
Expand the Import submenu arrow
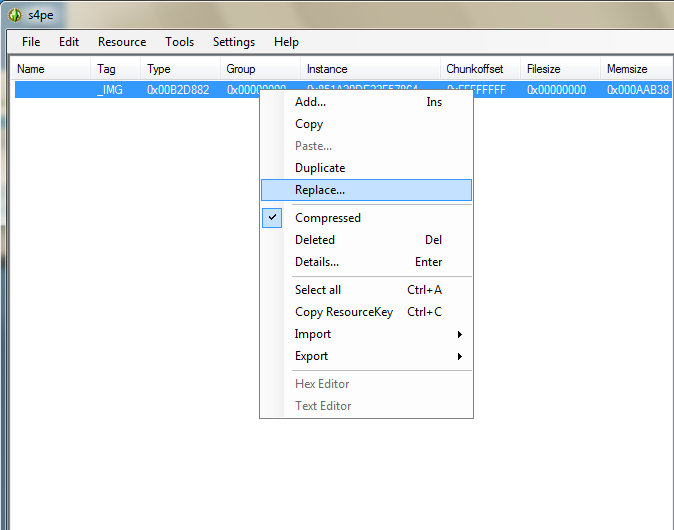coord(459,334)
